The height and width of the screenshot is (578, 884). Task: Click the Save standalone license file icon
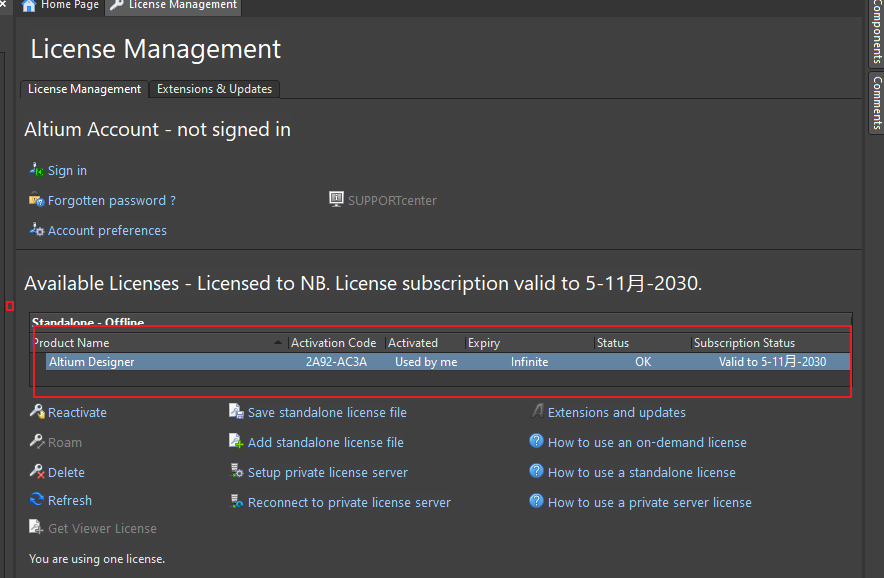(236, 411)
